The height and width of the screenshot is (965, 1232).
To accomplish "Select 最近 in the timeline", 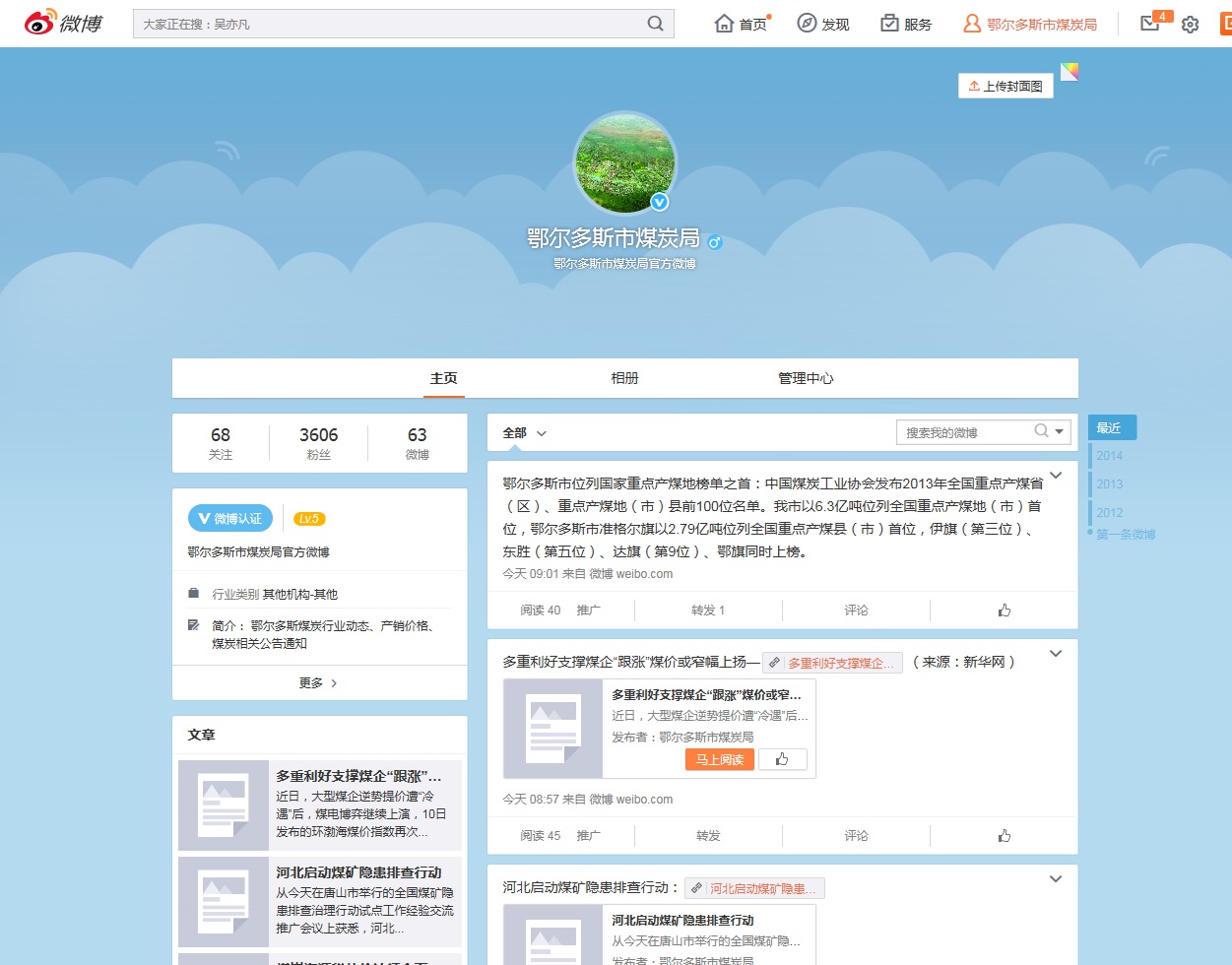I will click(1112, 427).
